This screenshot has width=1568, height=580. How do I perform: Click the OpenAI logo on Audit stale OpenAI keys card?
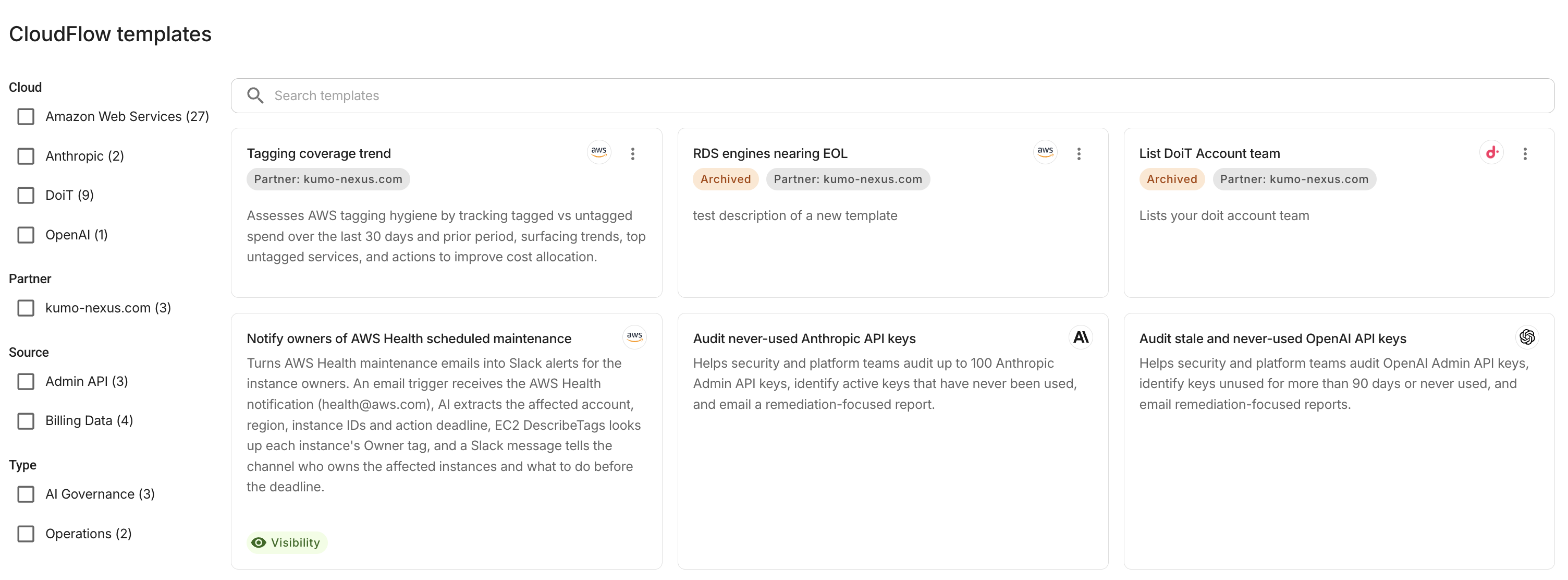(x=1527, y=337)
